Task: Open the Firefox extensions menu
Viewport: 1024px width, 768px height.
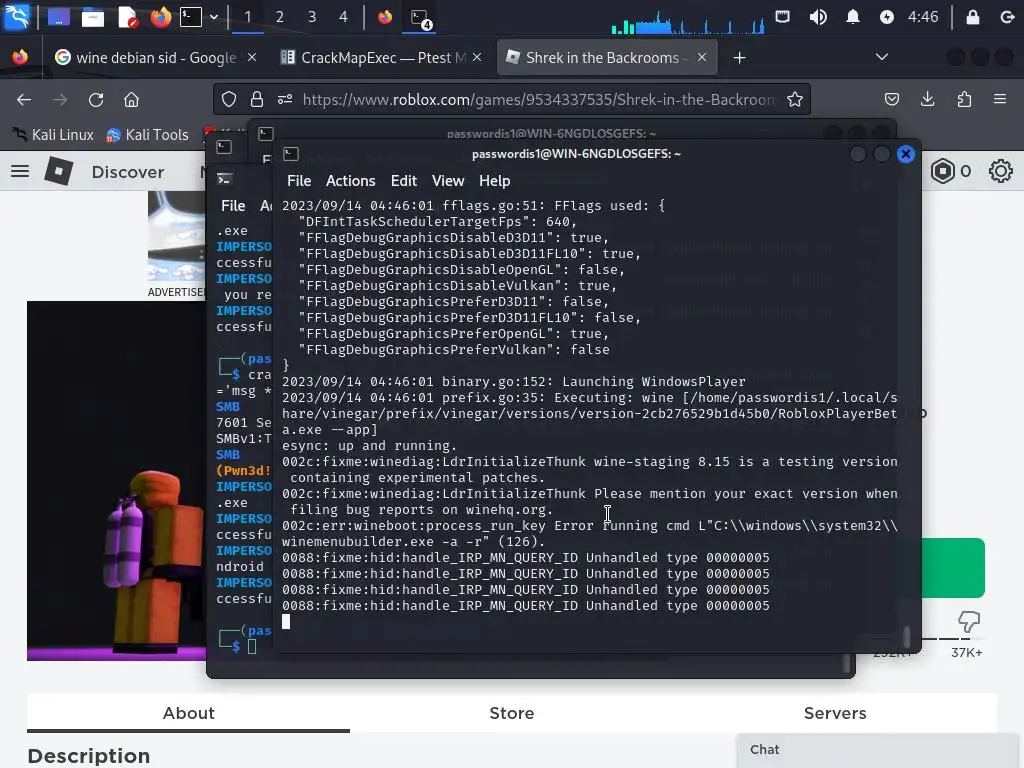Action: 964,99
